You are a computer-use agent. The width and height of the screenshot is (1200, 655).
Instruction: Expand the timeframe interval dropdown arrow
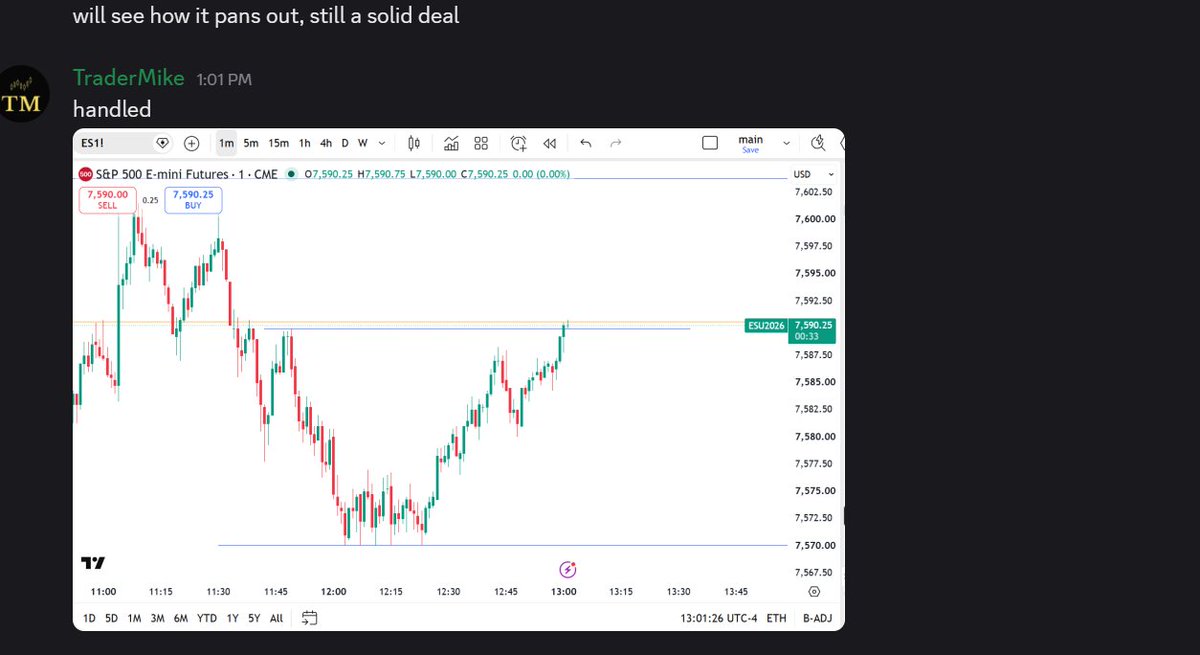coord(383,143)
